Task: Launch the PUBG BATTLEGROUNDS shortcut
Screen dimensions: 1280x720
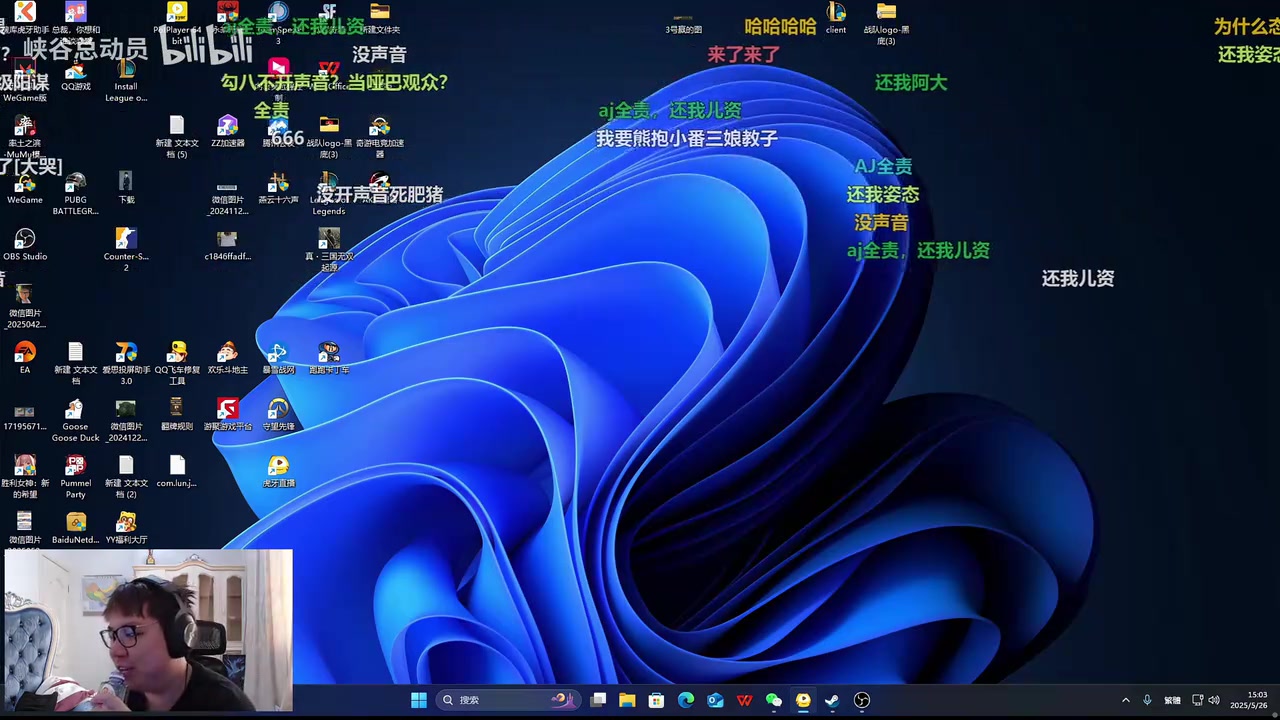Action: coord(75,183)
